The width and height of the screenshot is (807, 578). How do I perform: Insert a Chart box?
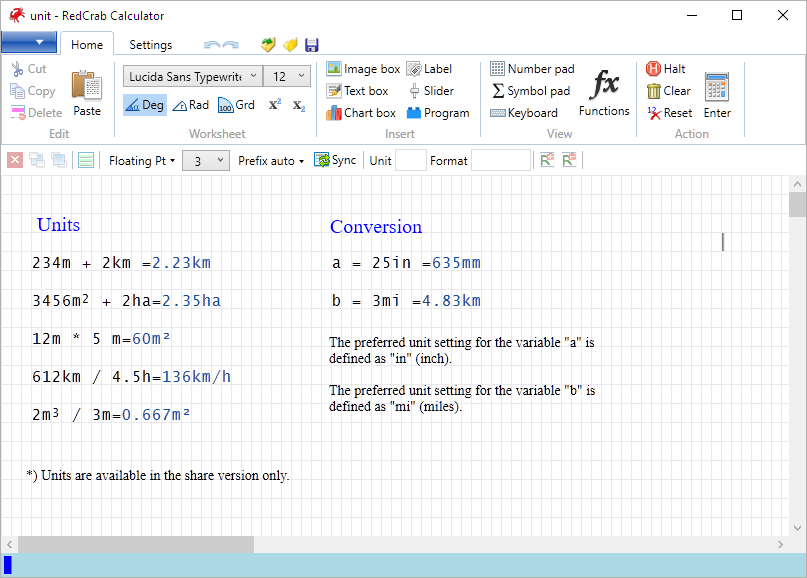pyautogui.click(x=361, y=113)
